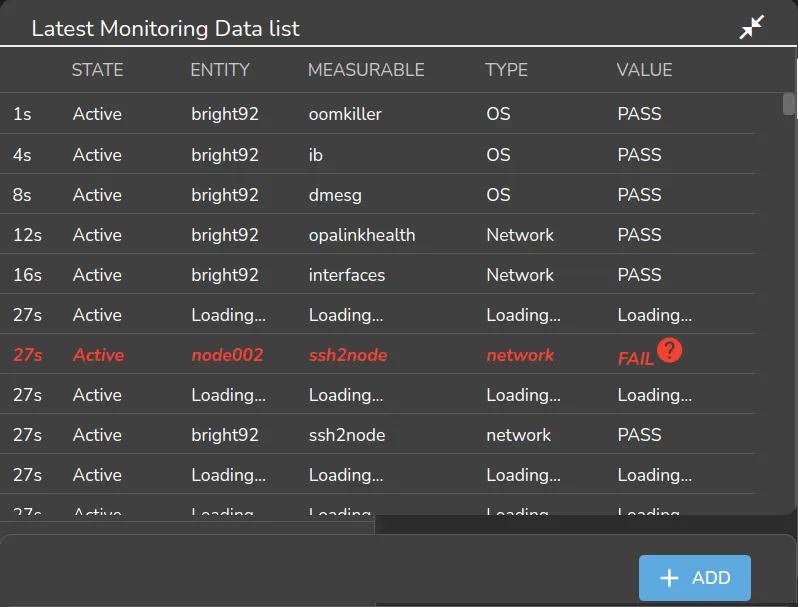This screenshot has height=607, width=798.
Task: Click Network type in opalinkhealth row
Action: point(520,235)
